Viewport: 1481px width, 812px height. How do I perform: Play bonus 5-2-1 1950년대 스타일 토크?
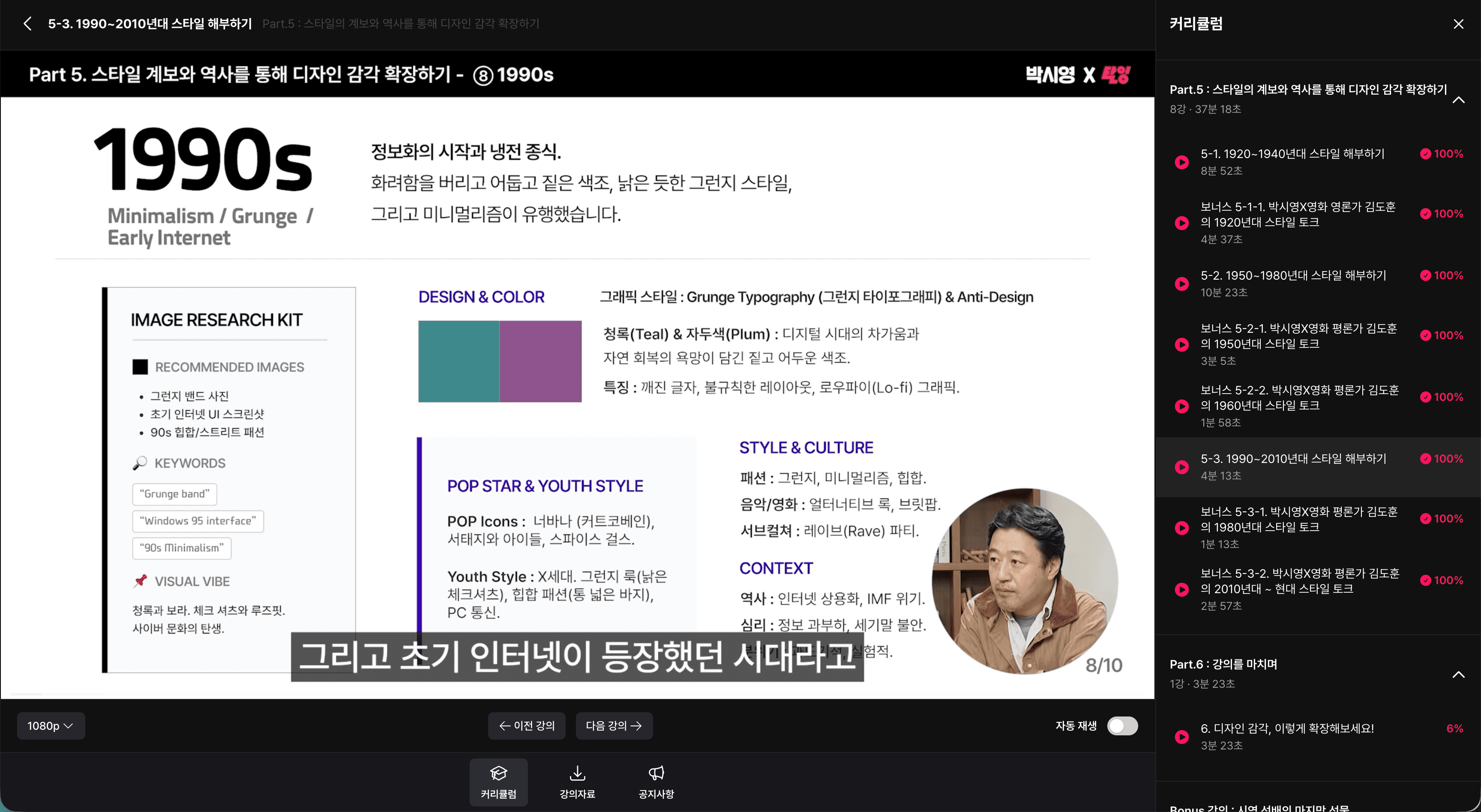tap(1181, 344)
